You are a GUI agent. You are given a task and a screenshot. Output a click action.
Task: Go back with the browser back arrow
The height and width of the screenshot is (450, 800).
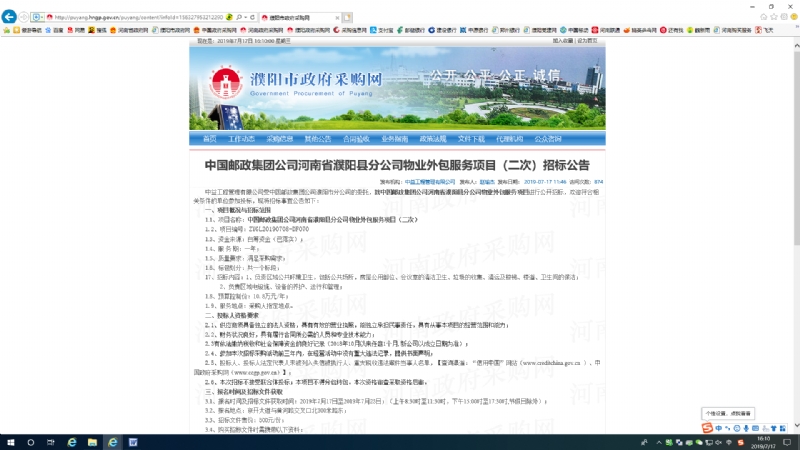pos(9,17)
